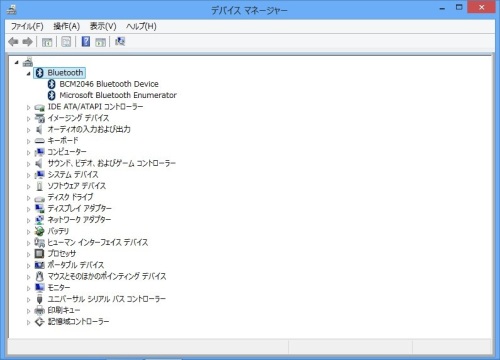This screenshot has width=500, height=360.
Task: Click the ソフトウェア デバイス icon
Action: tap(39, 186)
